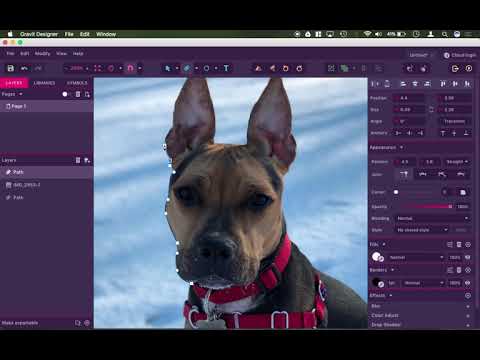The width and height of the screenshot is (480, 360).
Task: Click the rotate counterclockwise icon
Action: coord(286,68)
